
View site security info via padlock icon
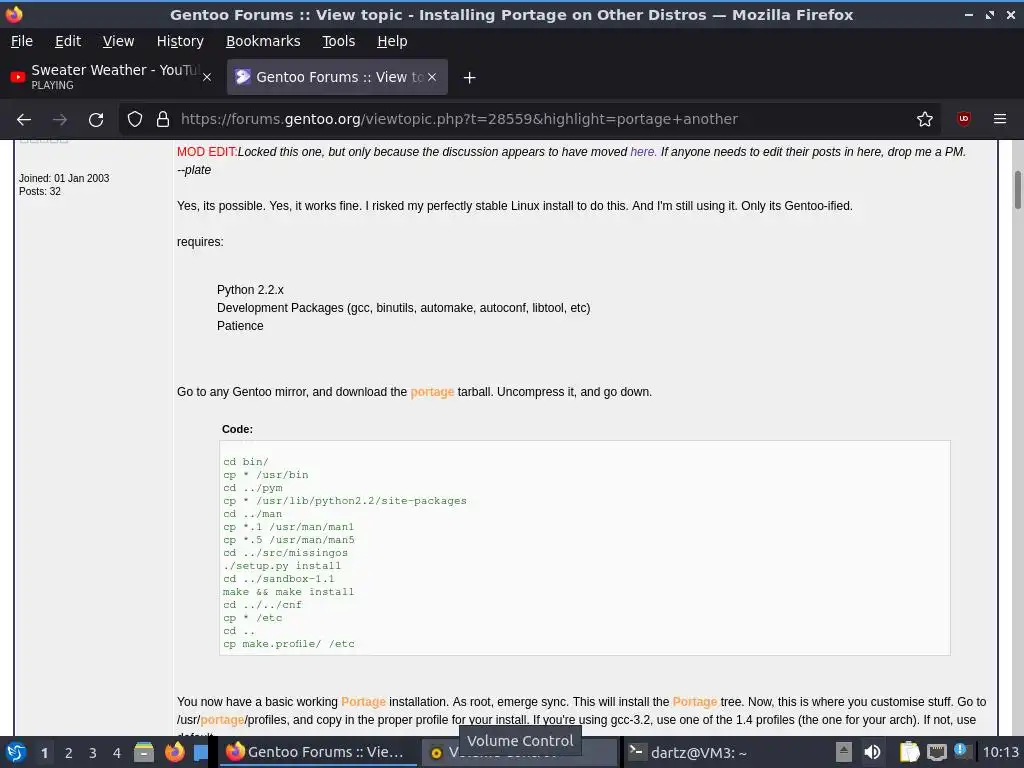163,119
